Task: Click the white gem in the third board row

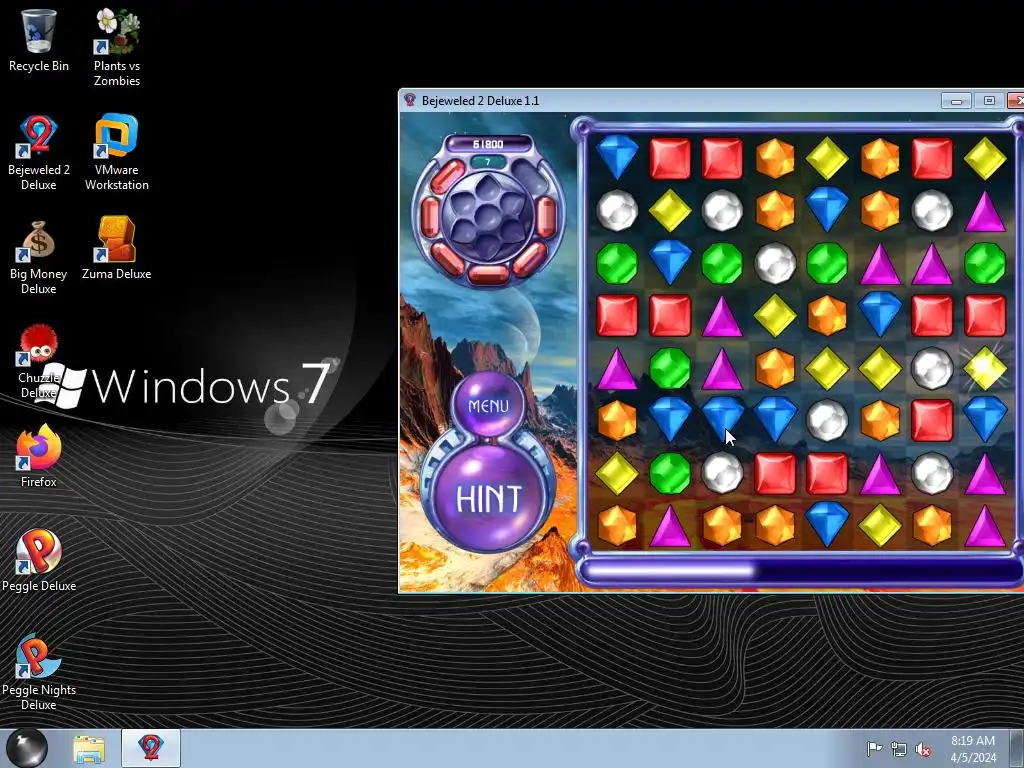Action: click(x=775, y=263)
